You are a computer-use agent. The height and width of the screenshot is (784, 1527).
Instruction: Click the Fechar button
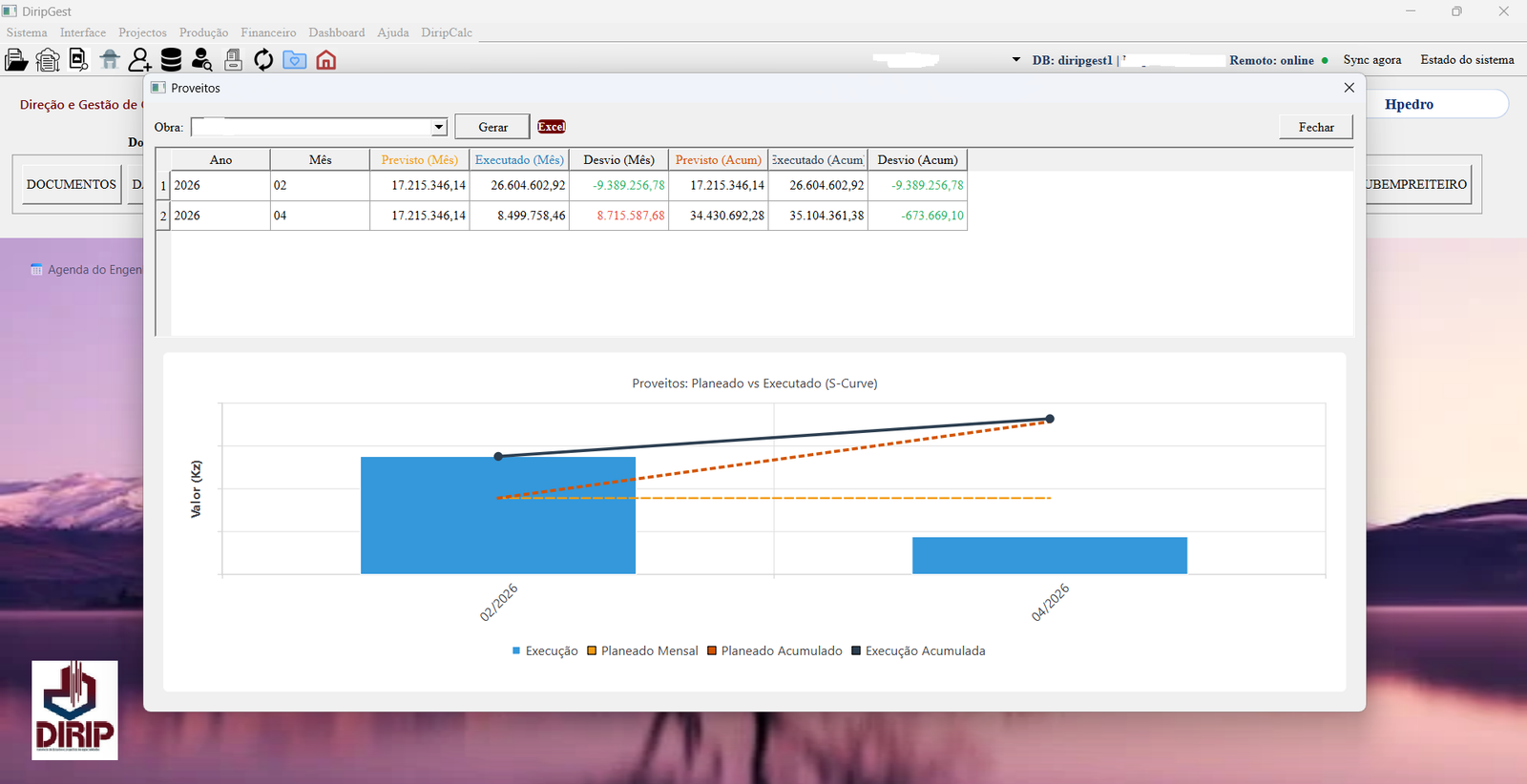click(1316, 127)
